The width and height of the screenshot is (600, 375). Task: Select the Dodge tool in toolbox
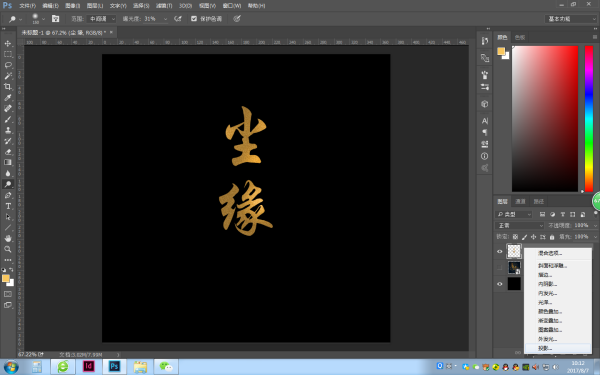point(8,184)
